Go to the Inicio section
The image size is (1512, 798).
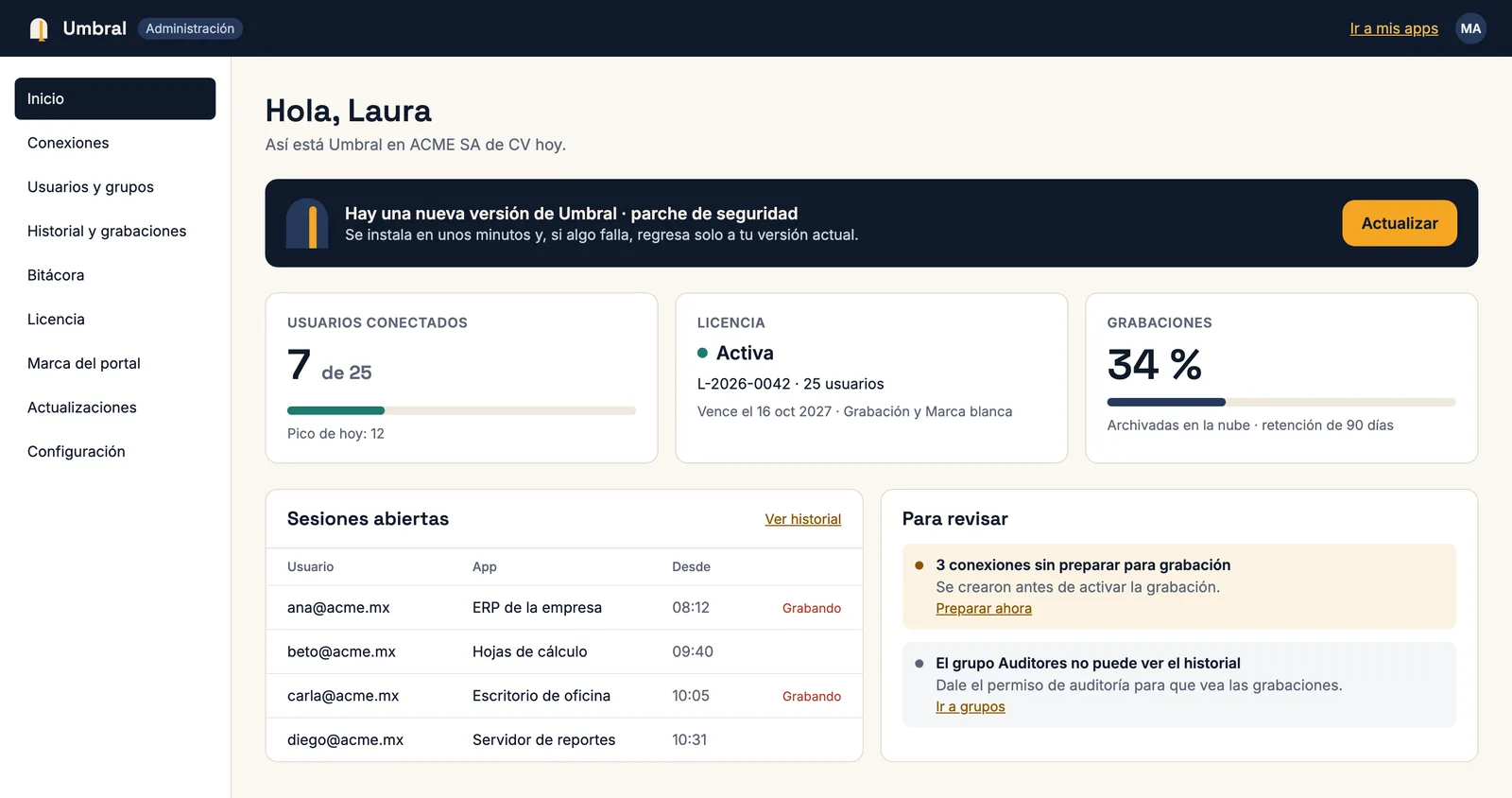[115, 98]
